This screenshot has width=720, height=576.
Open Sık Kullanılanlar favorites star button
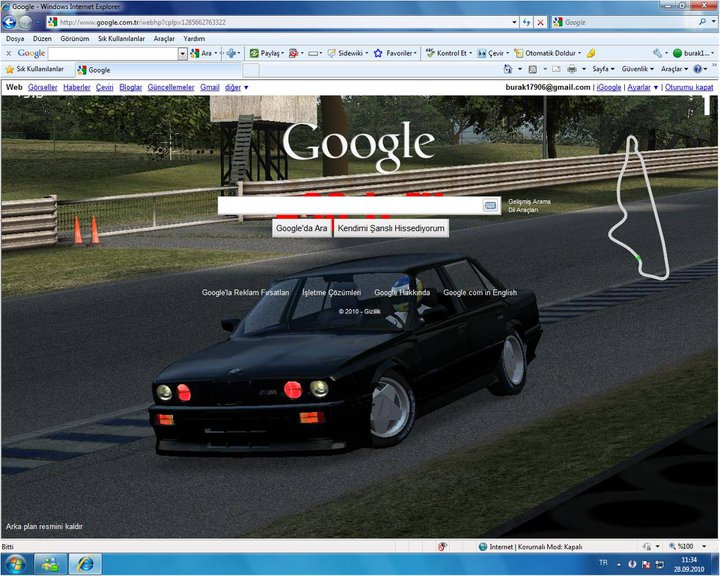click(34, 69)
